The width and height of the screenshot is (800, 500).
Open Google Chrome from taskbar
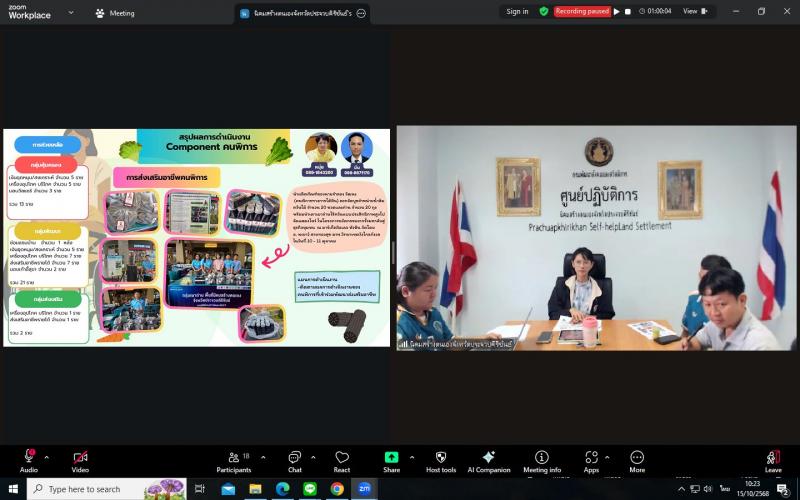337,489
